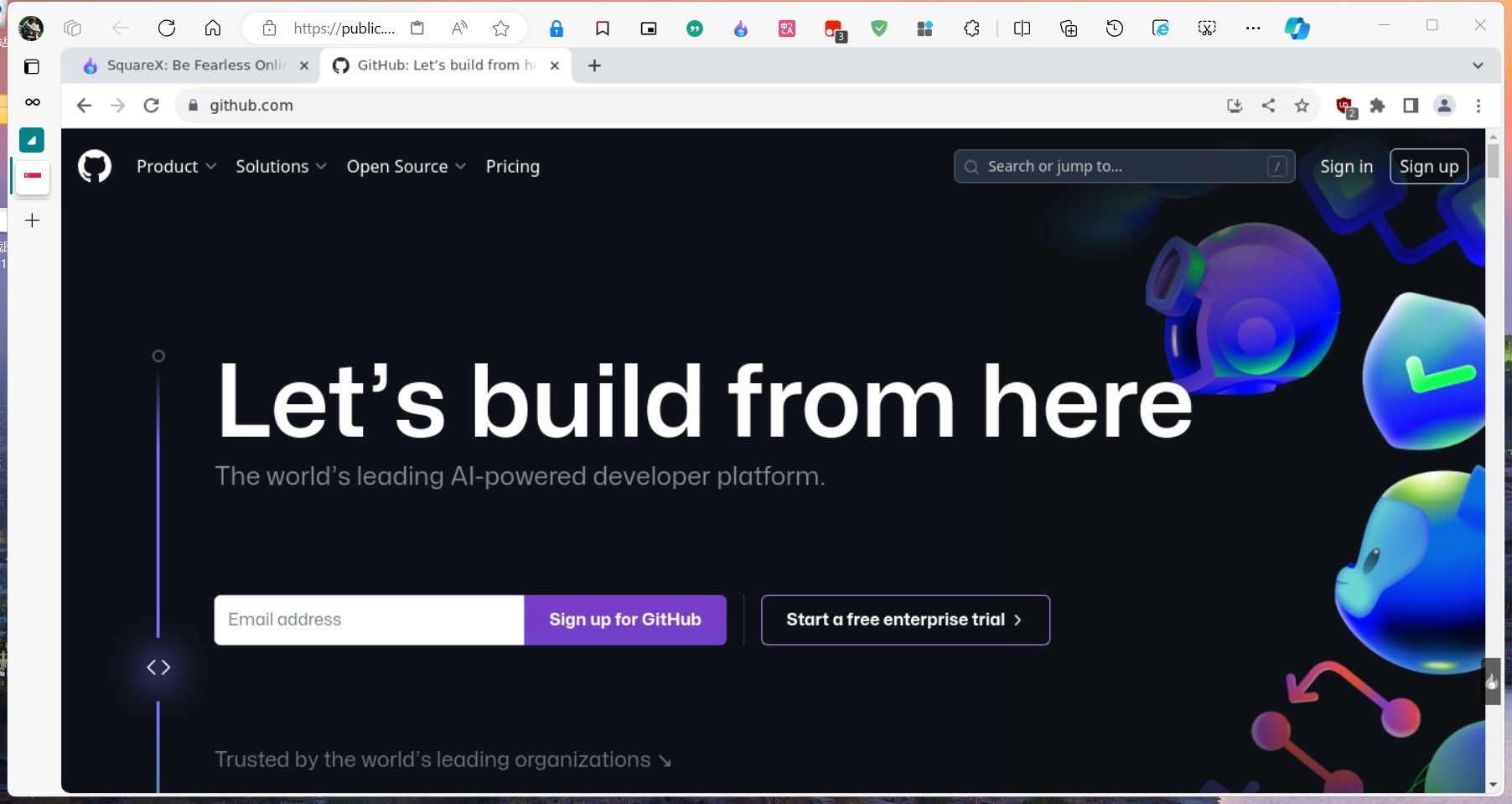Click the bookmark extension icon
1512x804 pixels.
click(603, 29)
